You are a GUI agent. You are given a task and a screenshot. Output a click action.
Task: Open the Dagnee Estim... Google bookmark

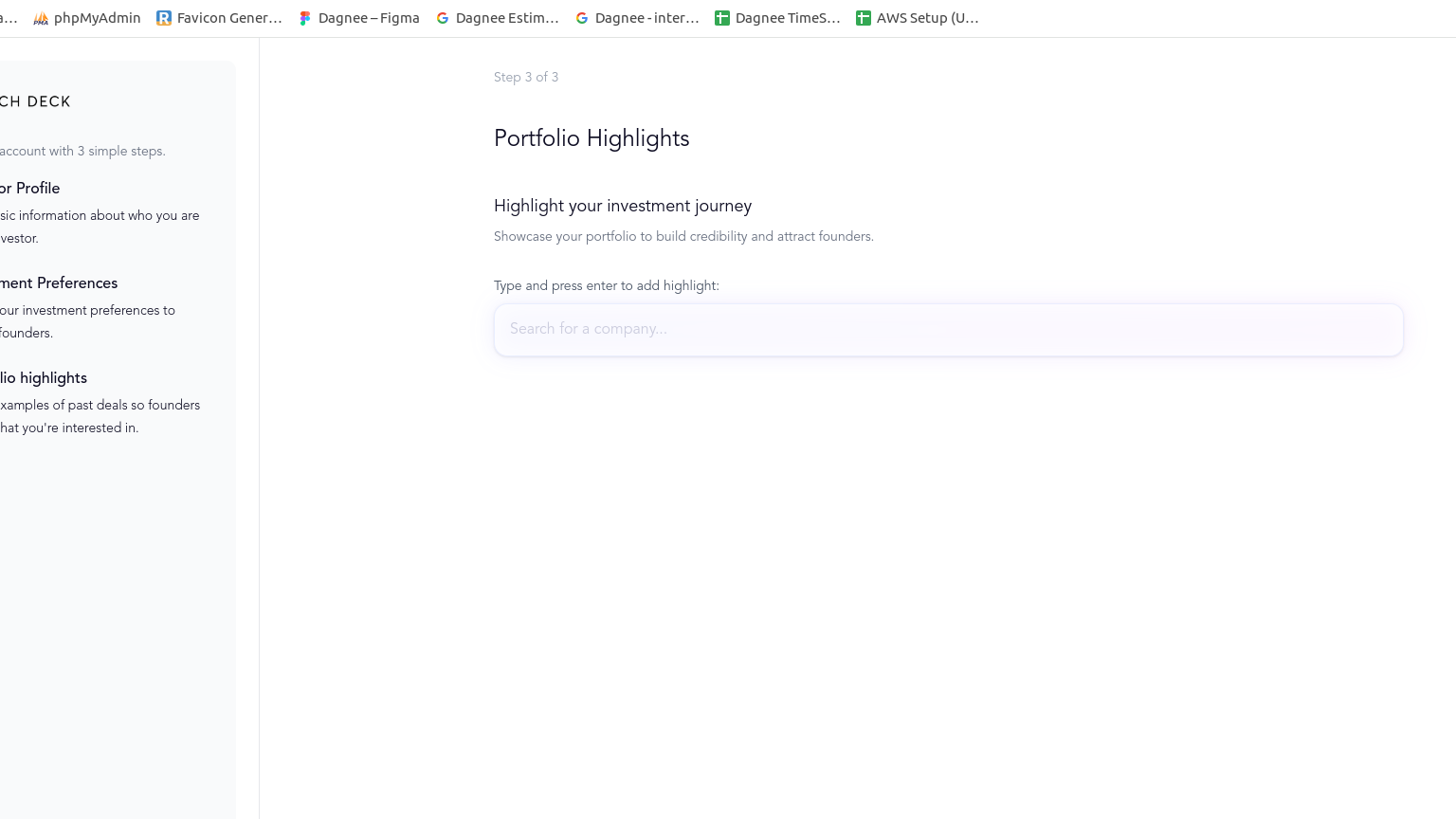498,18
